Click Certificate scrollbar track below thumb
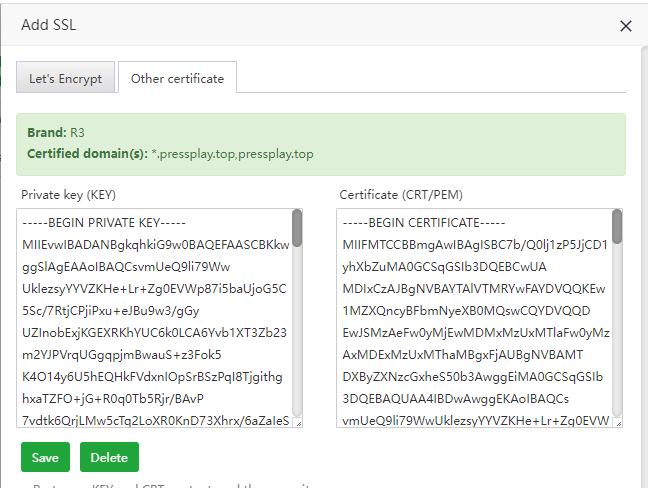The width and height of the screenshot is (648, 488). click(x=617, y=340)
